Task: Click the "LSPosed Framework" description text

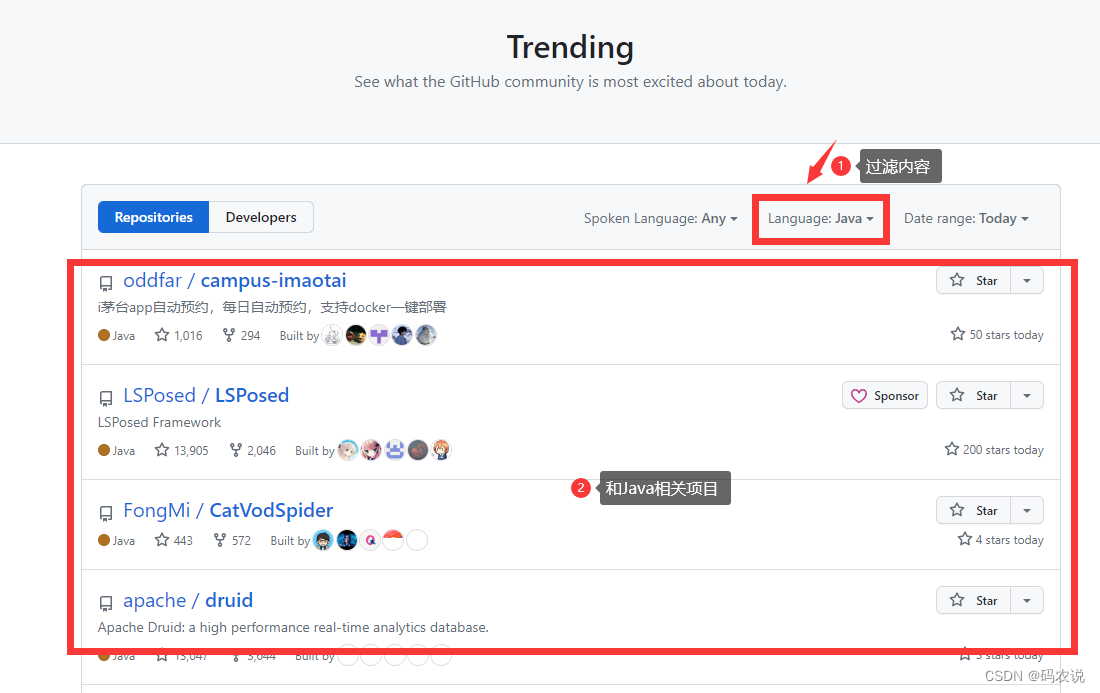Action: point(159,422)
